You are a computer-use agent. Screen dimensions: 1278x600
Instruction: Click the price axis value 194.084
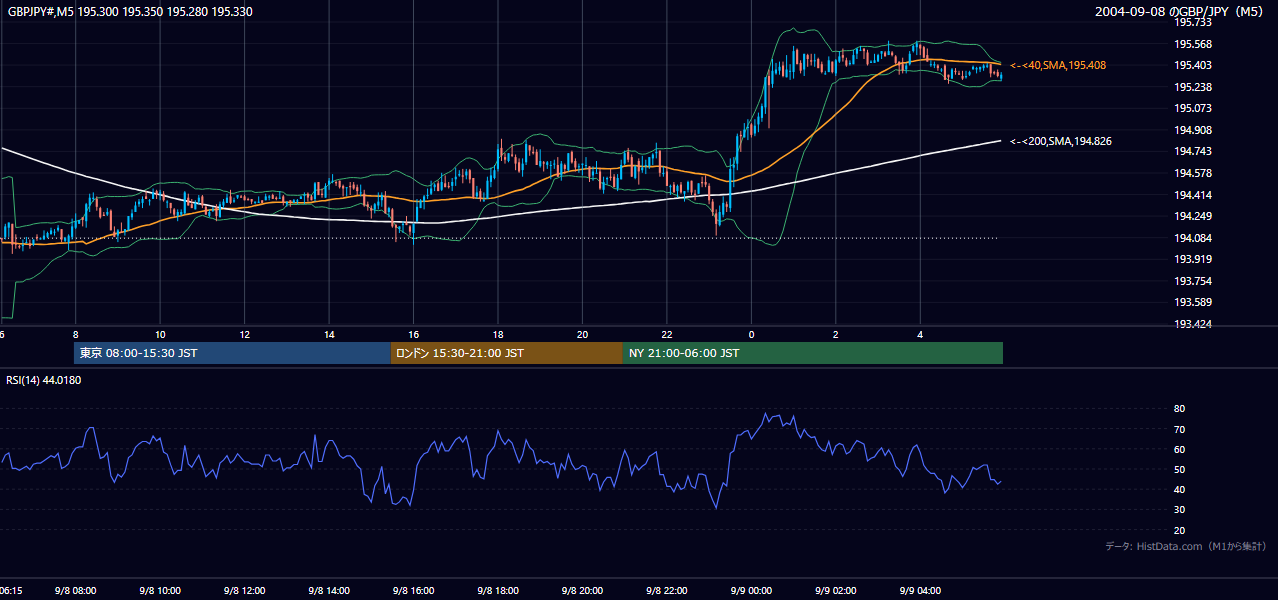pos(1192,238)
